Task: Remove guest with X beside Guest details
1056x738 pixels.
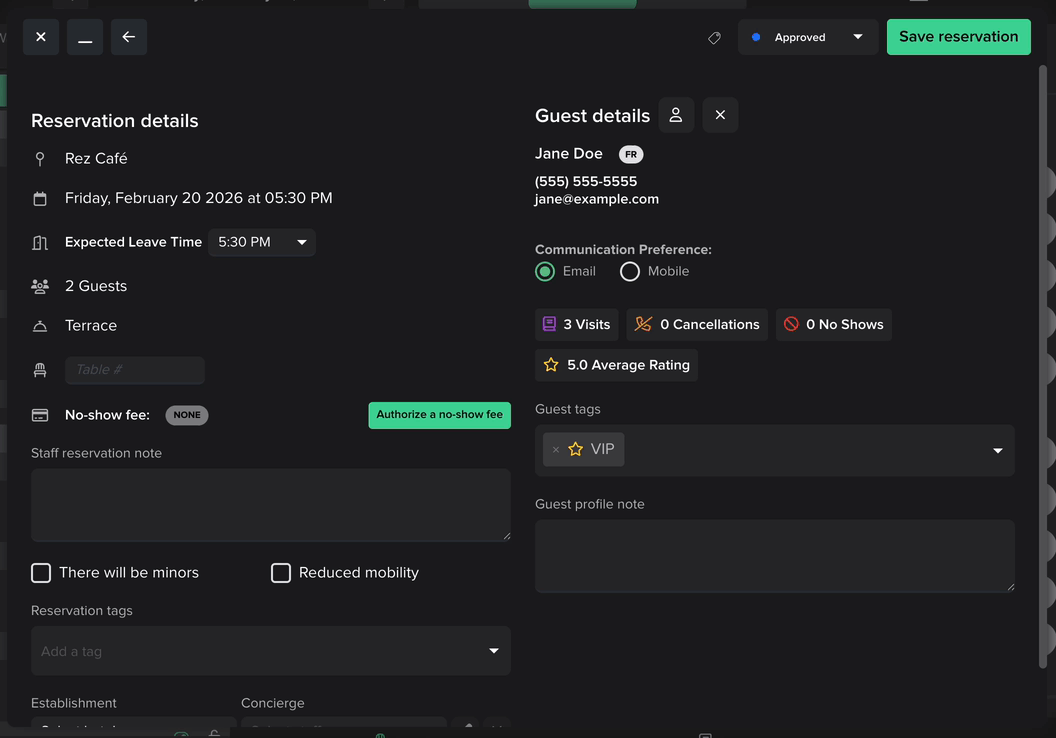Action: click(720, 115)
